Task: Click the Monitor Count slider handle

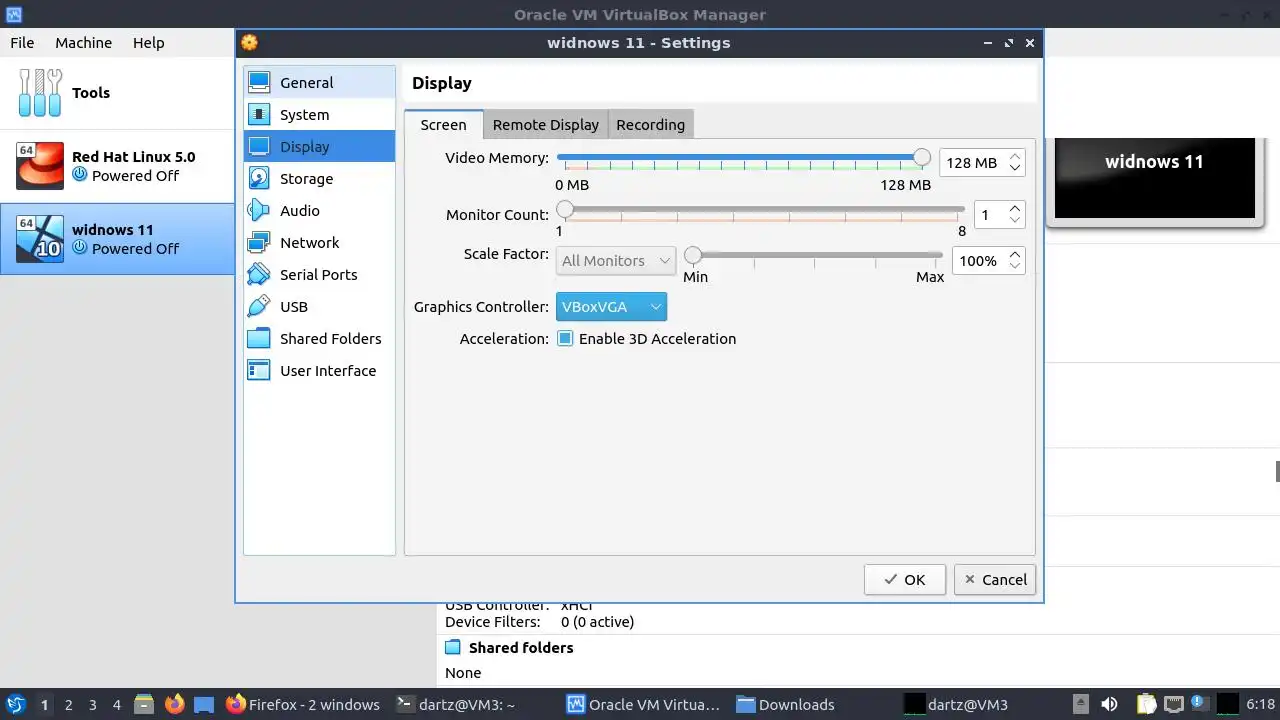Action: [565, 209]
